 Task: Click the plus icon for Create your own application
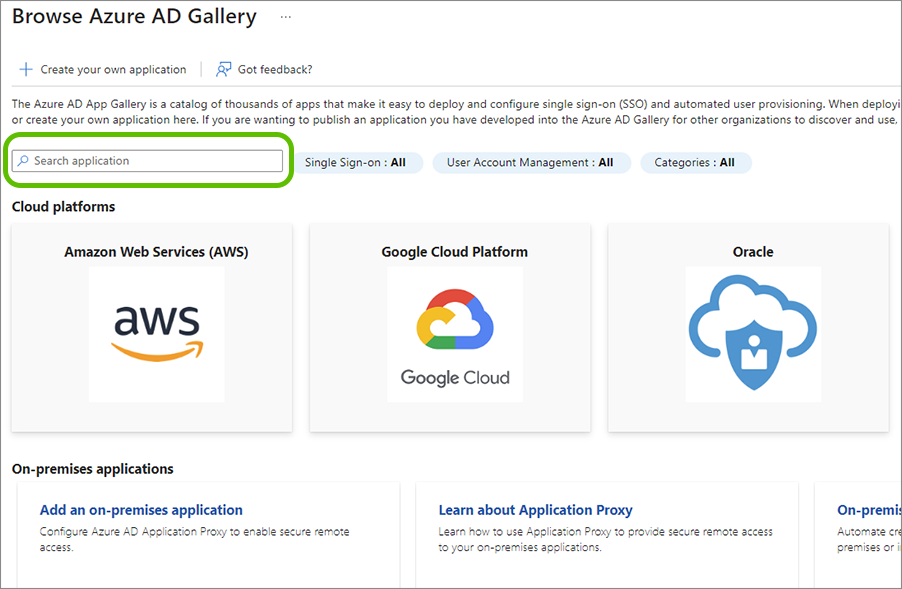(26, 70)
